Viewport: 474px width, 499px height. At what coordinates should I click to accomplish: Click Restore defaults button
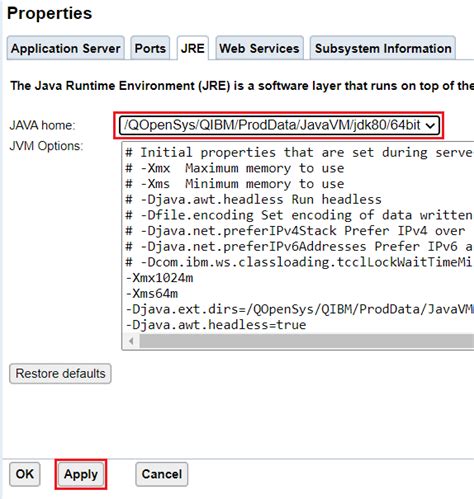point(60,373)
